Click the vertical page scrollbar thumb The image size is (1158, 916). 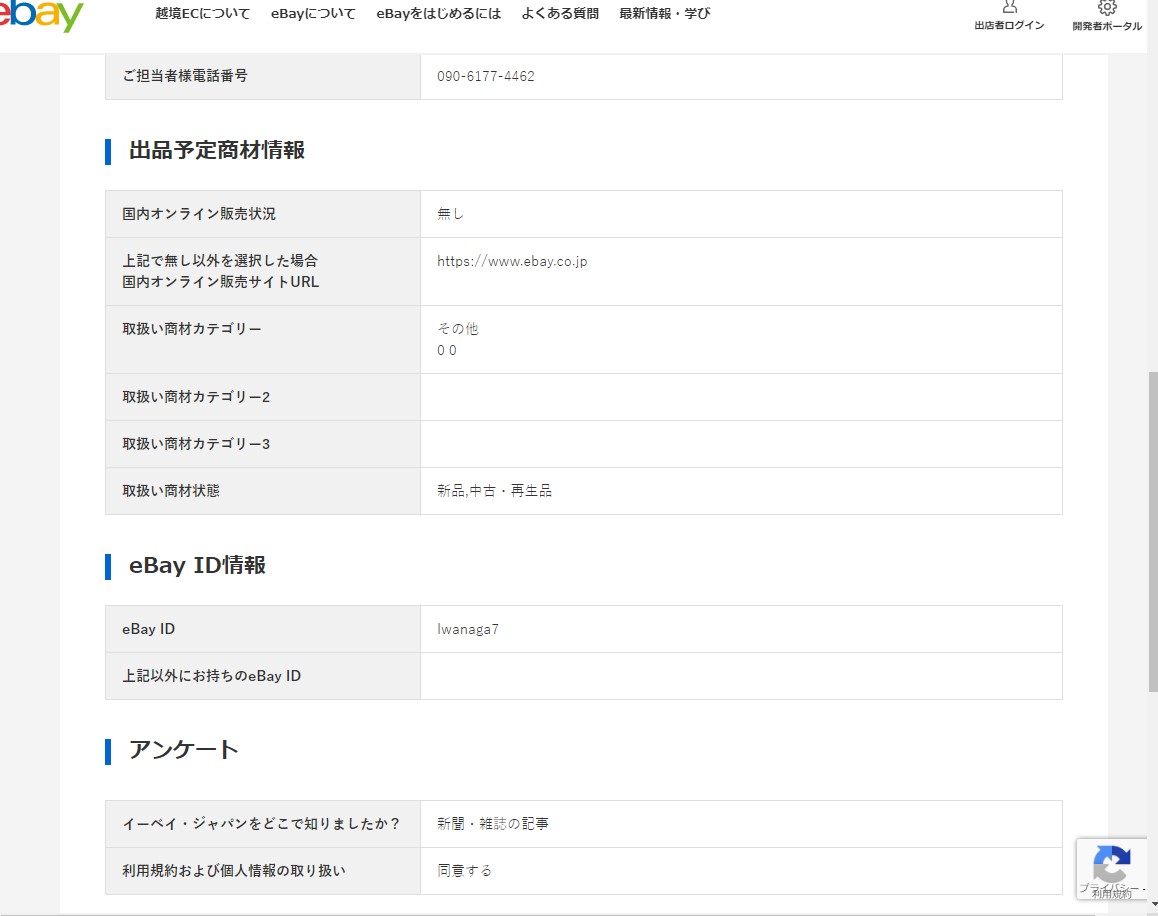coord(1153,532)
